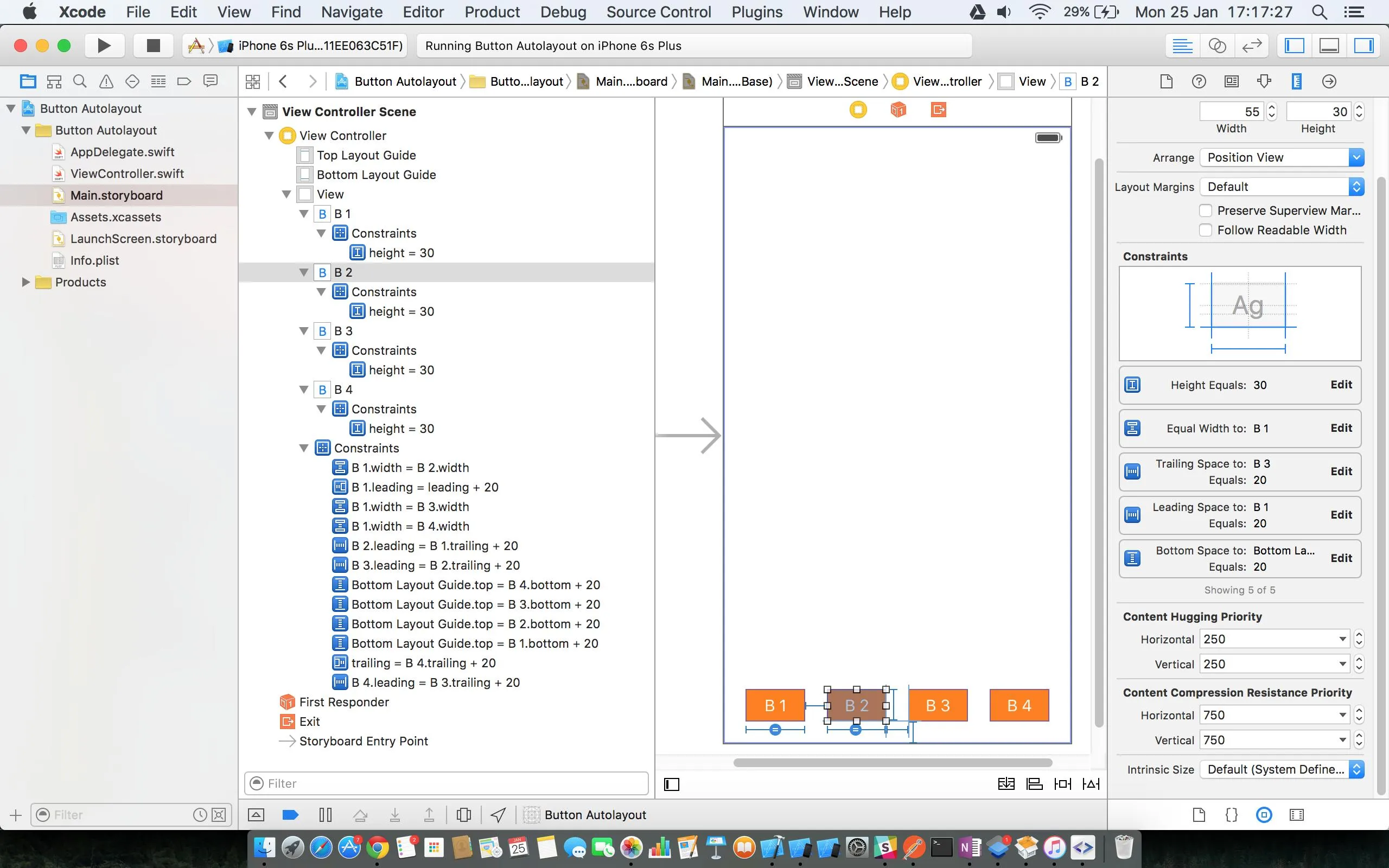
Task: Open the Layout Margins dropdown
Action: coord(1281,187)
